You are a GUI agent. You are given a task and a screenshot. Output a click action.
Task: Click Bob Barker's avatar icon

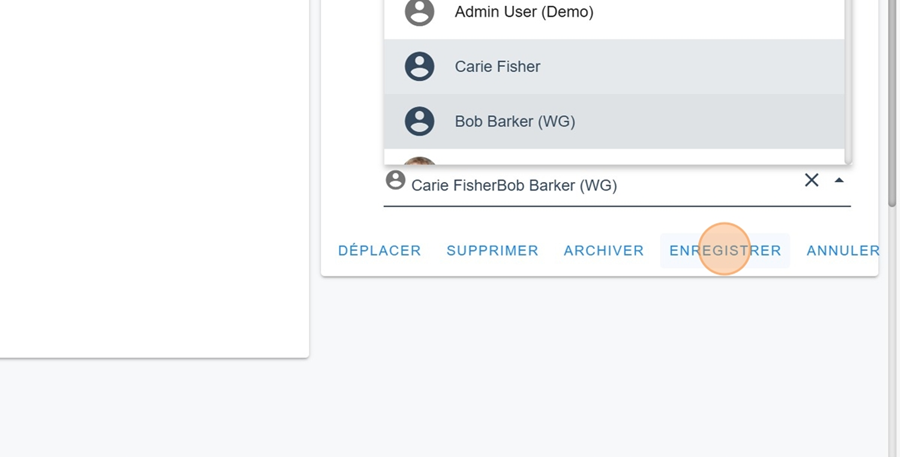pos(420,121)
